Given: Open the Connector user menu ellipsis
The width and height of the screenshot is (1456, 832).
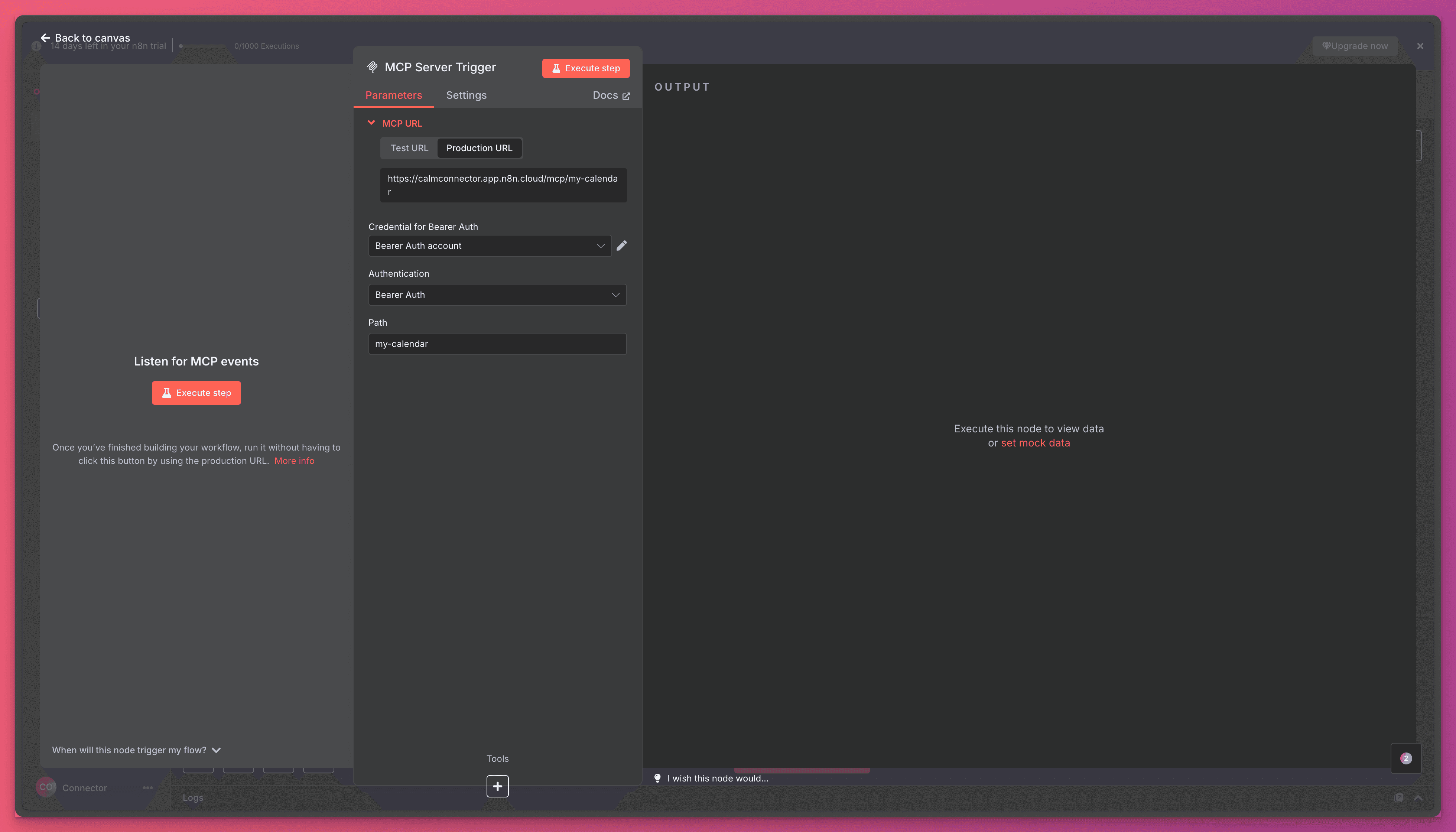Looking at the screenshot, I should (x=147, y=788).
